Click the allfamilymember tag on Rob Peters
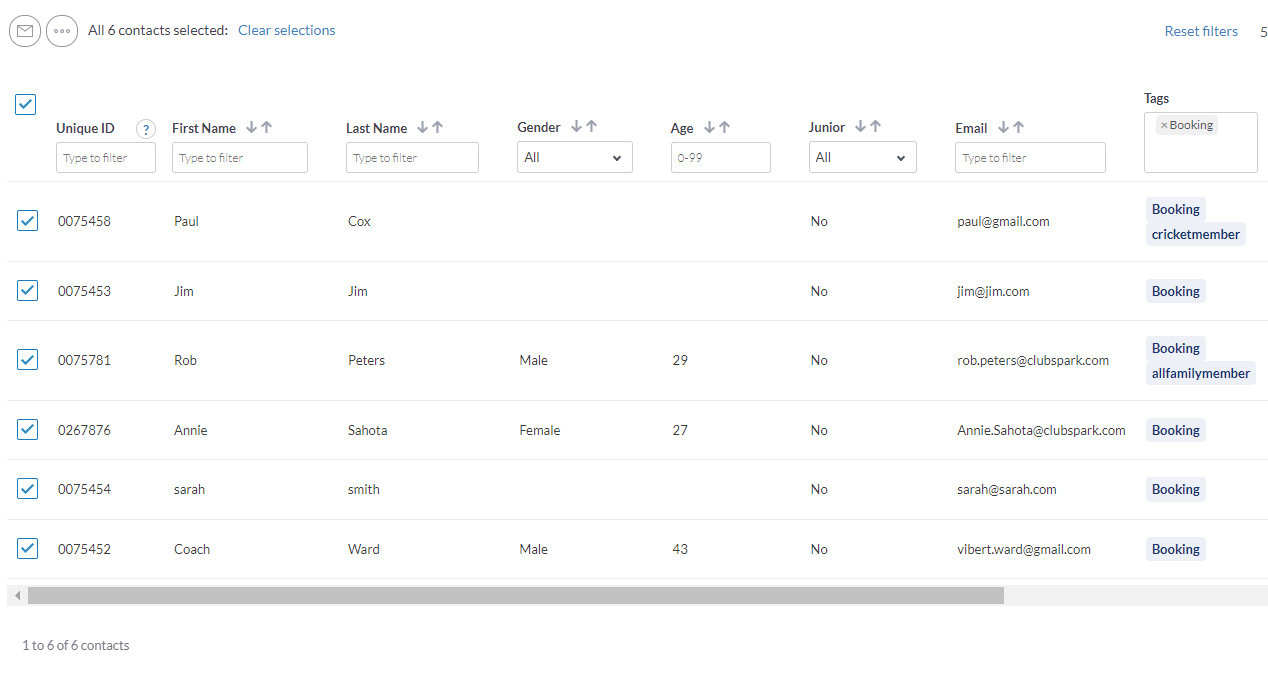Screen dimensions: 1268x674 click(x=1200, y=373)
